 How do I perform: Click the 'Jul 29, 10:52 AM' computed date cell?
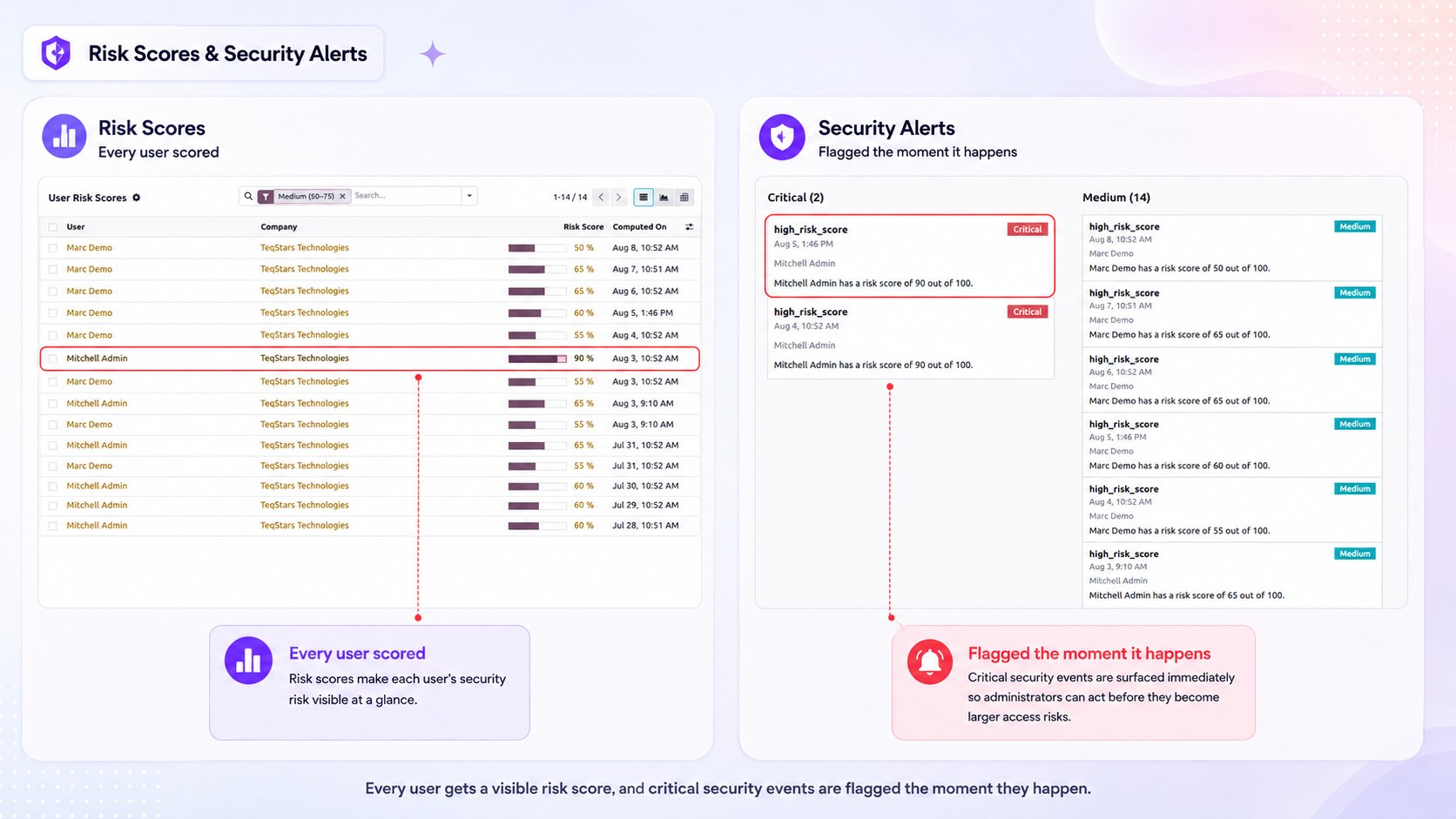(x=645, y=505)
